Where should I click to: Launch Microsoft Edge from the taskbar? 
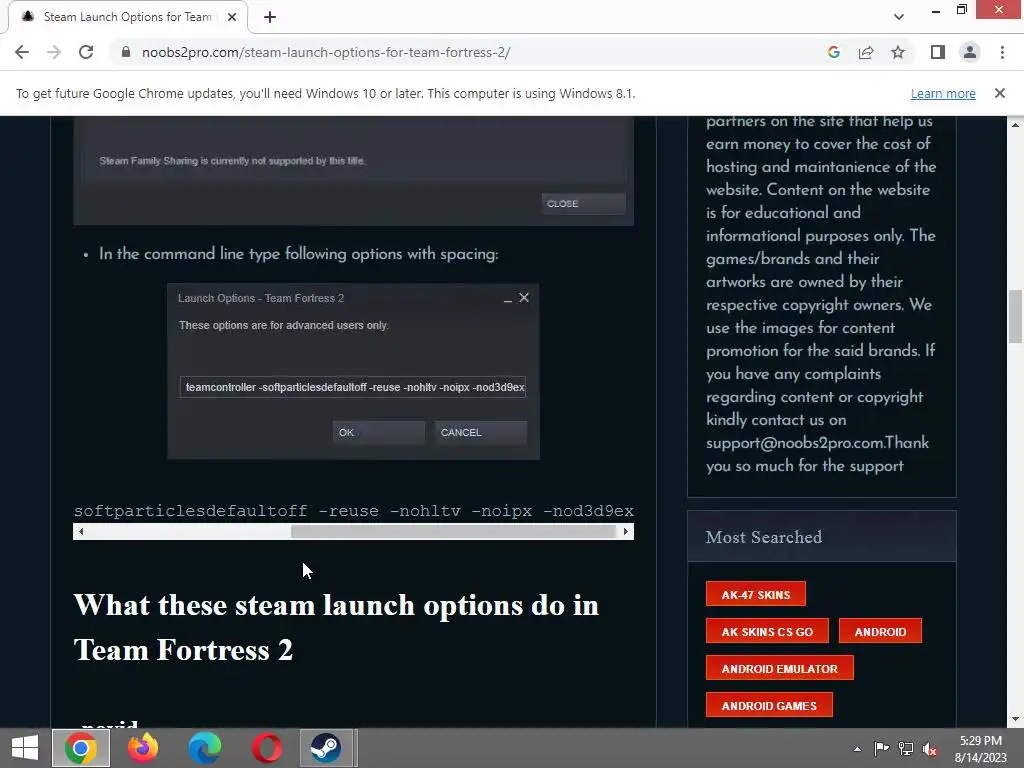(x=204, y=748)
